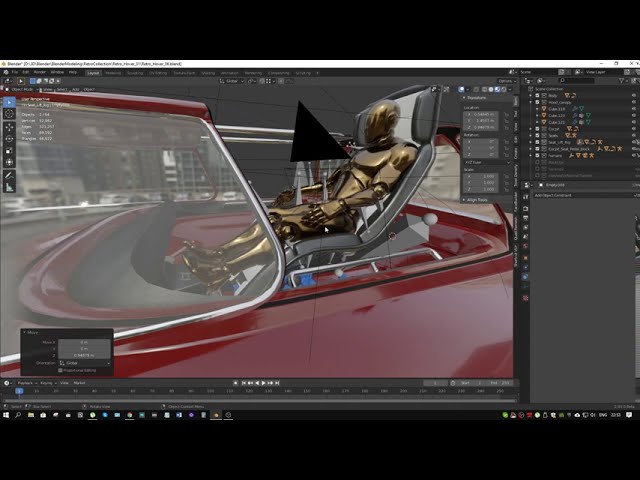Click the current frame marker in timeline
640x480 pixels.
pyautogui.click(x=19, y=391)
